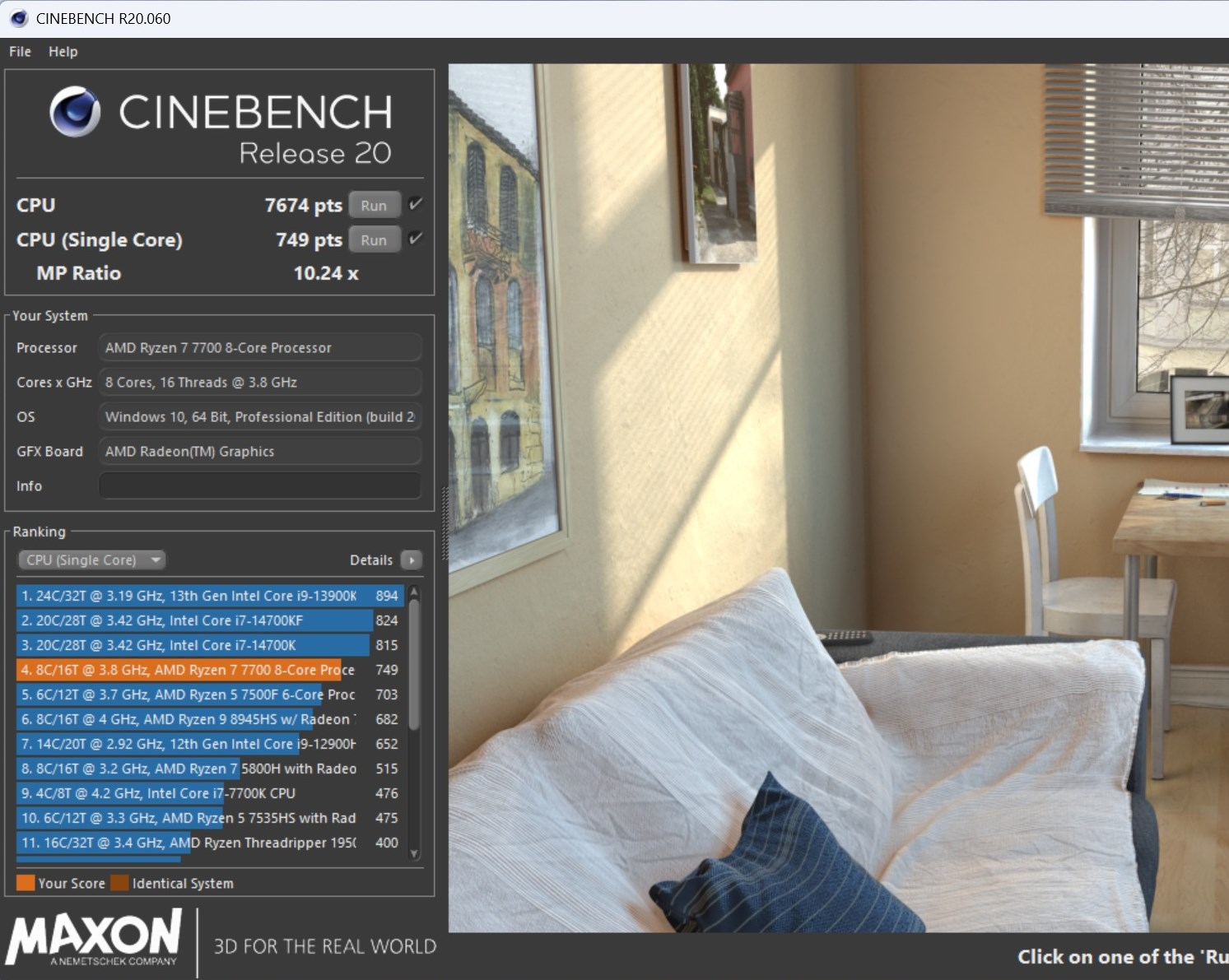Click the Cinebench sphere logo
The width and height of the screenshot is (1229, 980).
[x=75, y=112]
